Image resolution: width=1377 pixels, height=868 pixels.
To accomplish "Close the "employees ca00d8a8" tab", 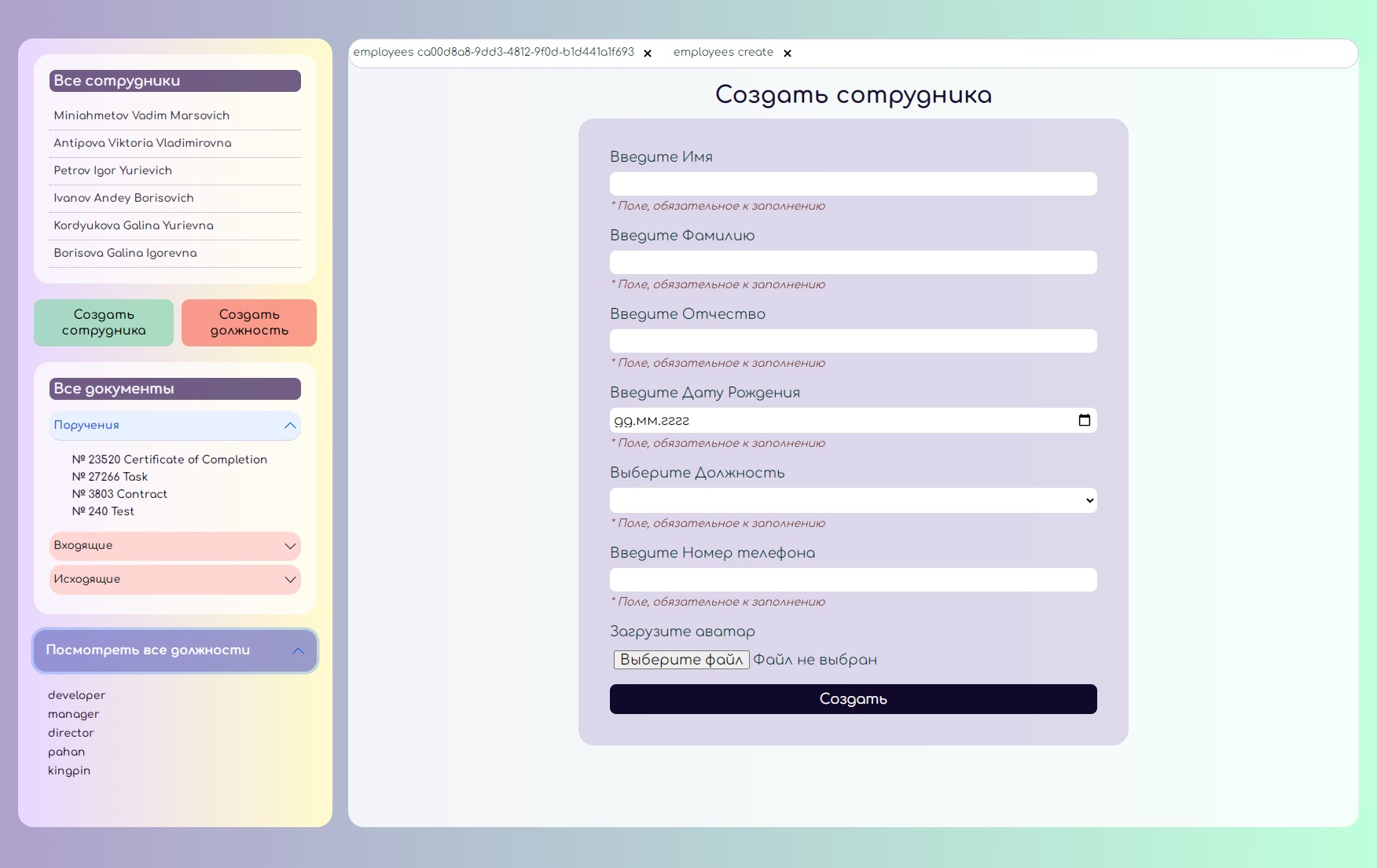I will (648, 53).
